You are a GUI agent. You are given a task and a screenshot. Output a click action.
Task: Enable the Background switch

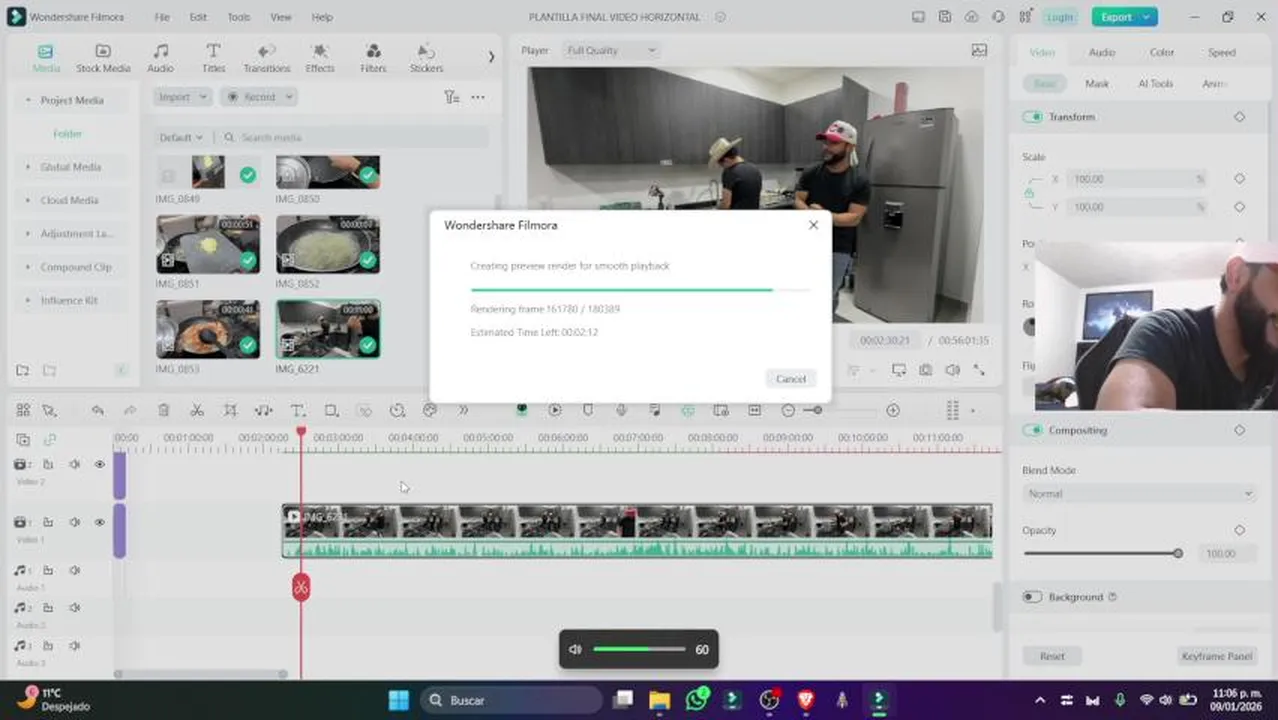tap(1032, 597)
